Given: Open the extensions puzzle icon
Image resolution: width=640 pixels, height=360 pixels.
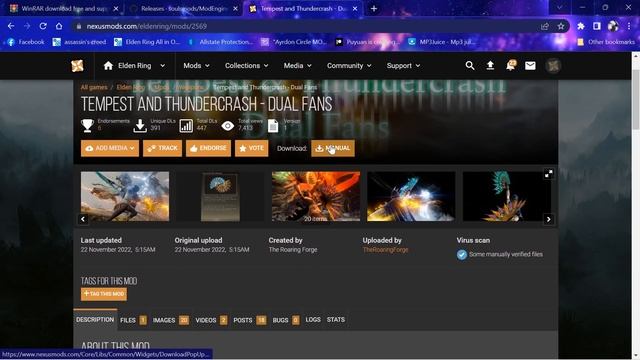Looking at the screenshot, I should click(x=581, y=26).
